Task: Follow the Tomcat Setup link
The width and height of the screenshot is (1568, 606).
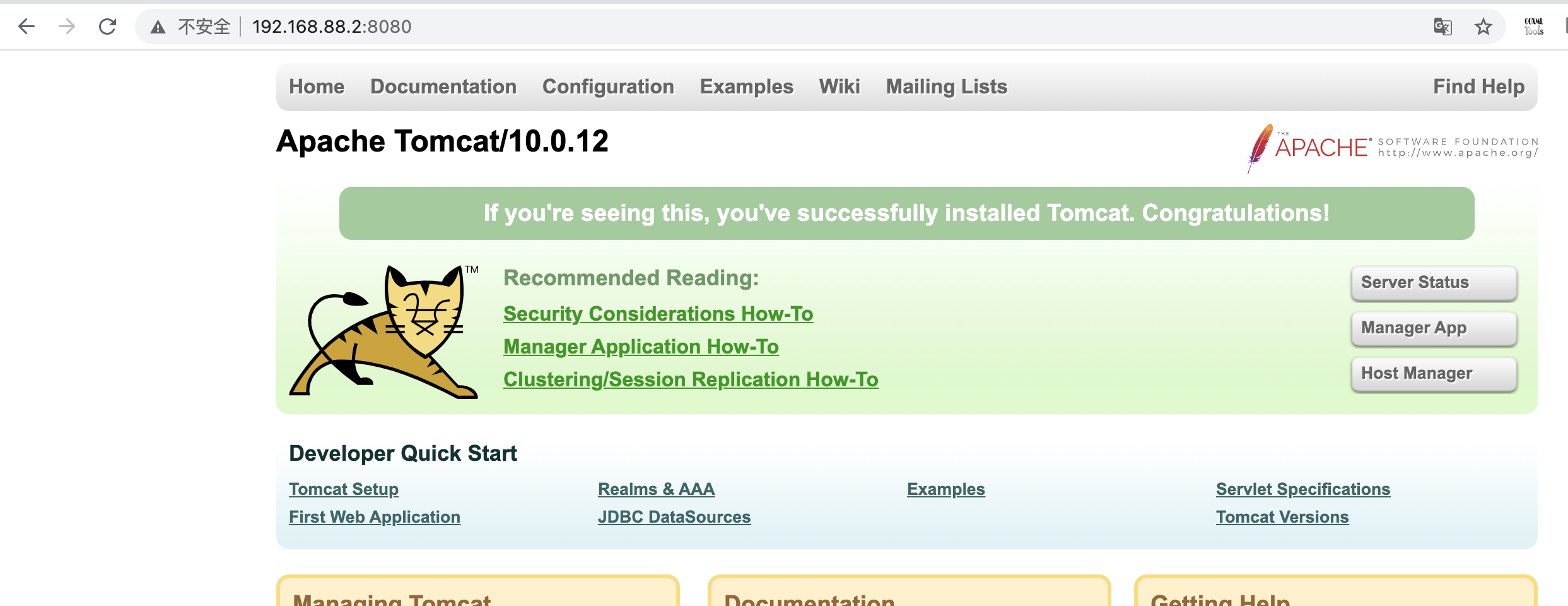Action: click(344, 489)
